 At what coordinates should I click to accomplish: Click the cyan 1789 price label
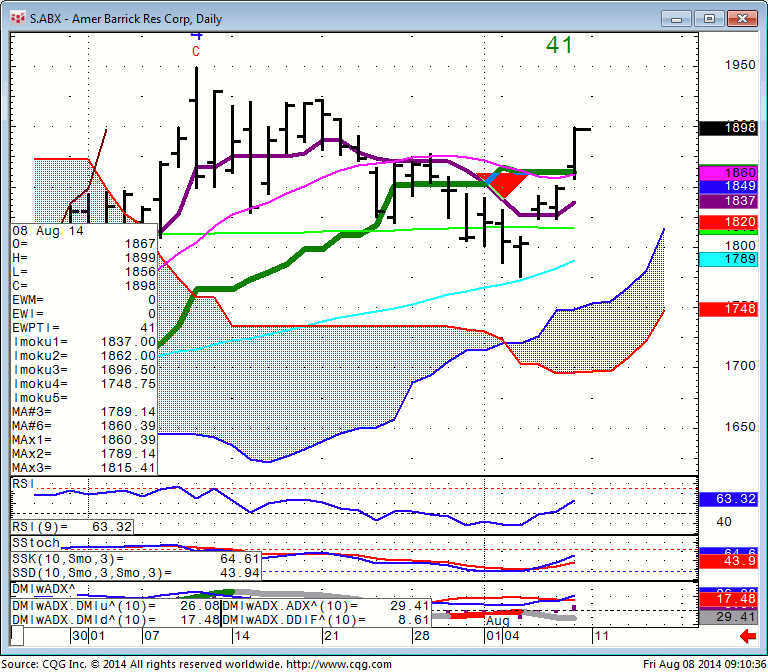(728, 259)
